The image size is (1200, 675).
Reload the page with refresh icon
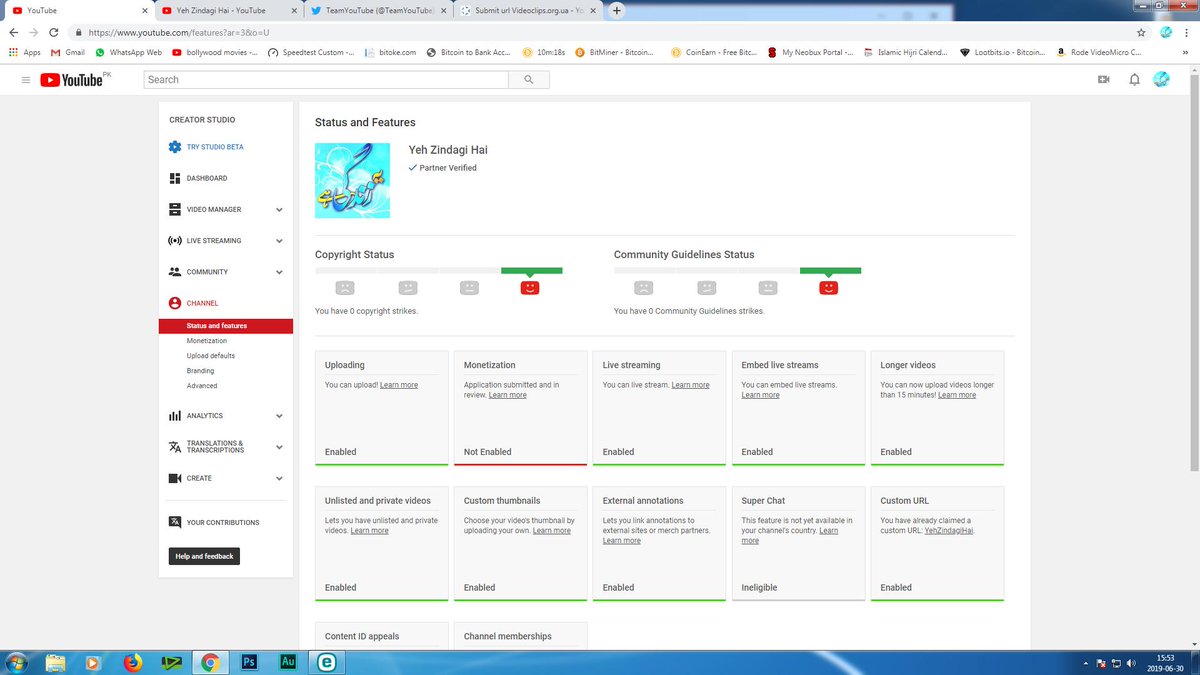pos(56,32)
